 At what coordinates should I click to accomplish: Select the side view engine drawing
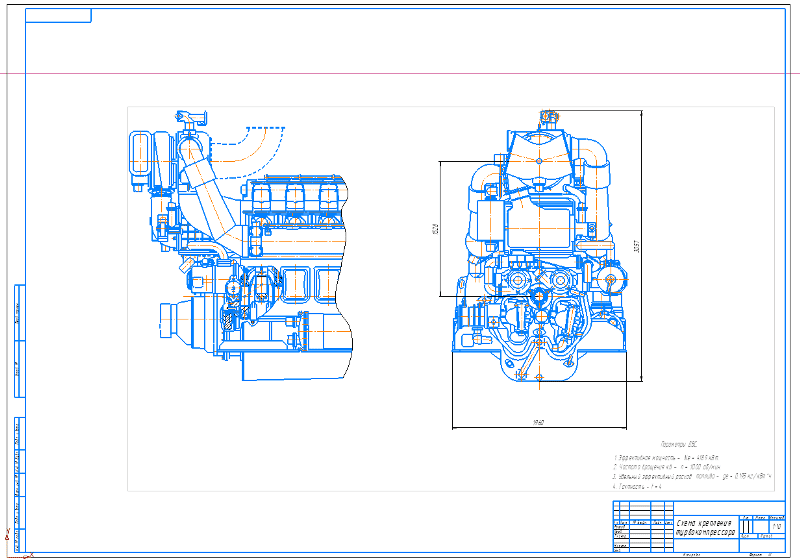point(241,245)
